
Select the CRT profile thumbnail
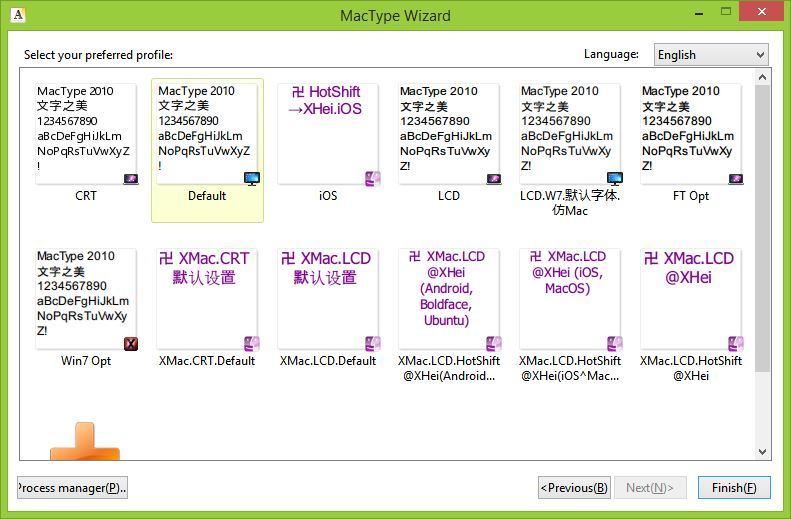point(86,134)
